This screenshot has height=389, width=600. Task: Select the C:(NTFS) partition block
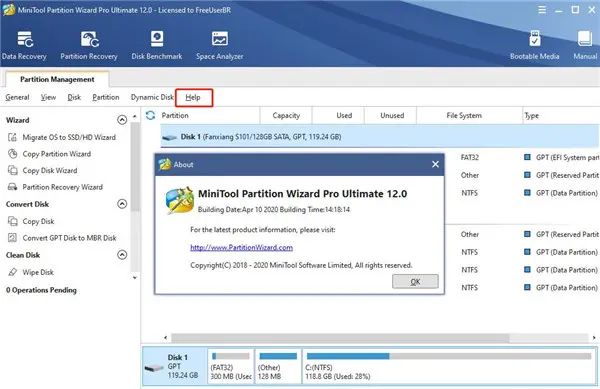[449, 366]
